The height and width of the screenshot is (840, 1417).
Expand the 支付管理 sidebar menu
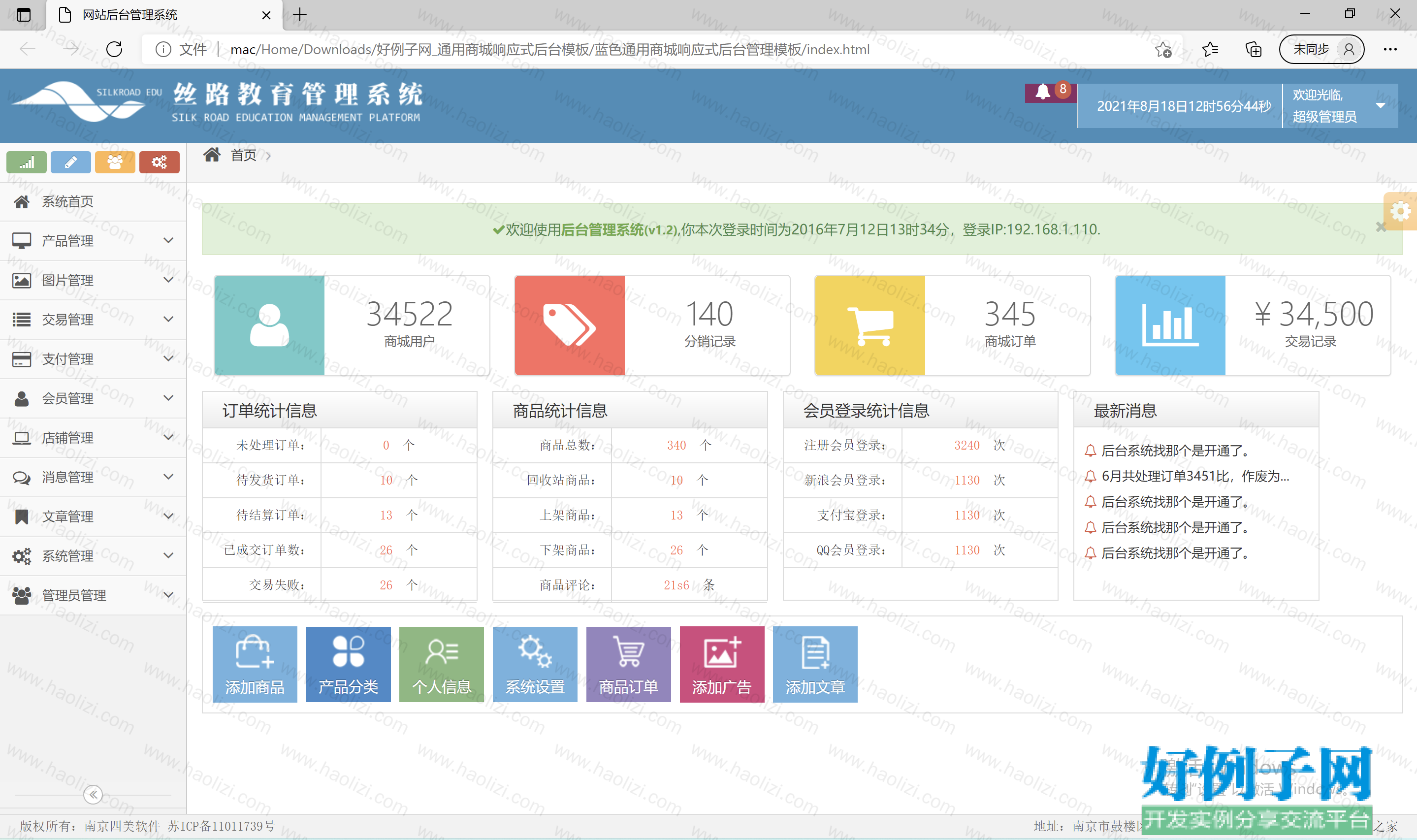click(93, 359)
